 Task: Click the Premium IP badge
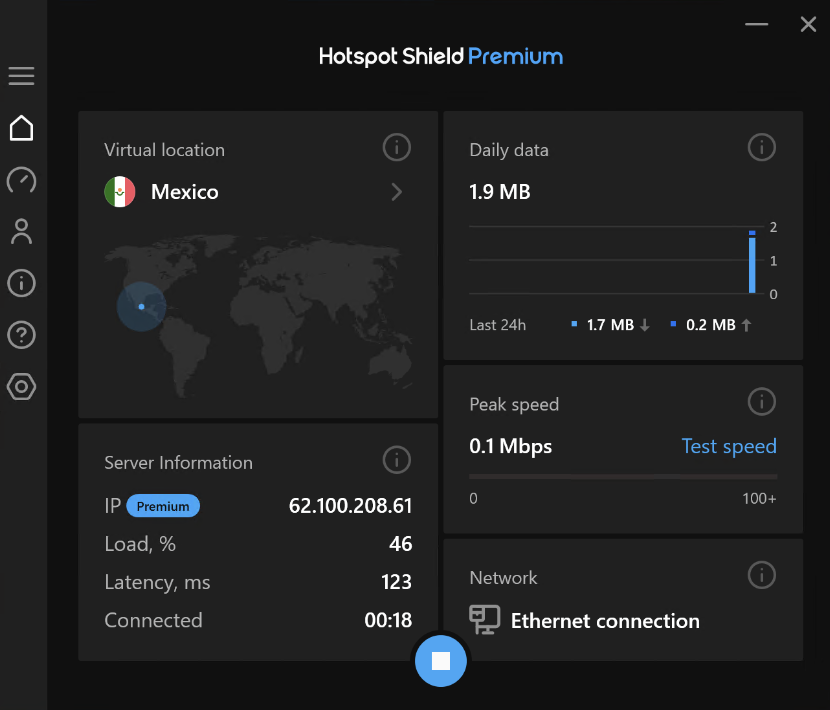[163, 506]
